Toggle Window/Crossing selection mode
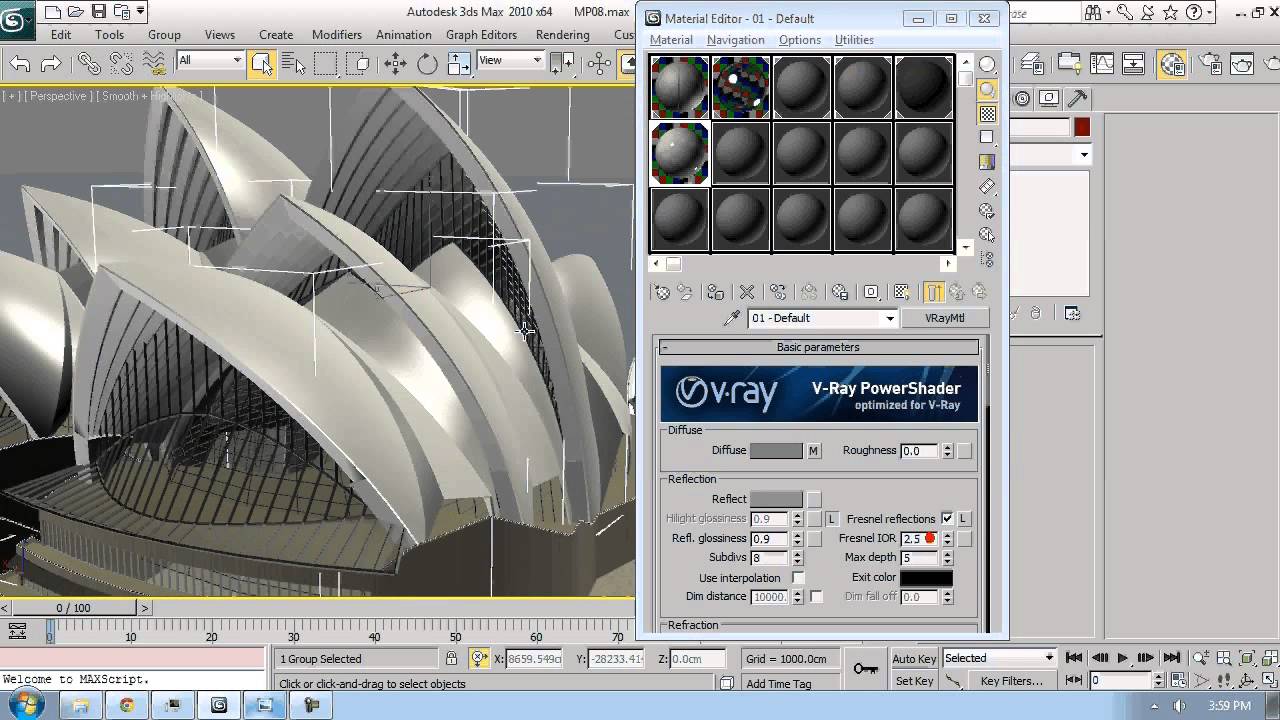Image resolution: width=1280 pixels, height=720 pixels. [x=360, y=64]
